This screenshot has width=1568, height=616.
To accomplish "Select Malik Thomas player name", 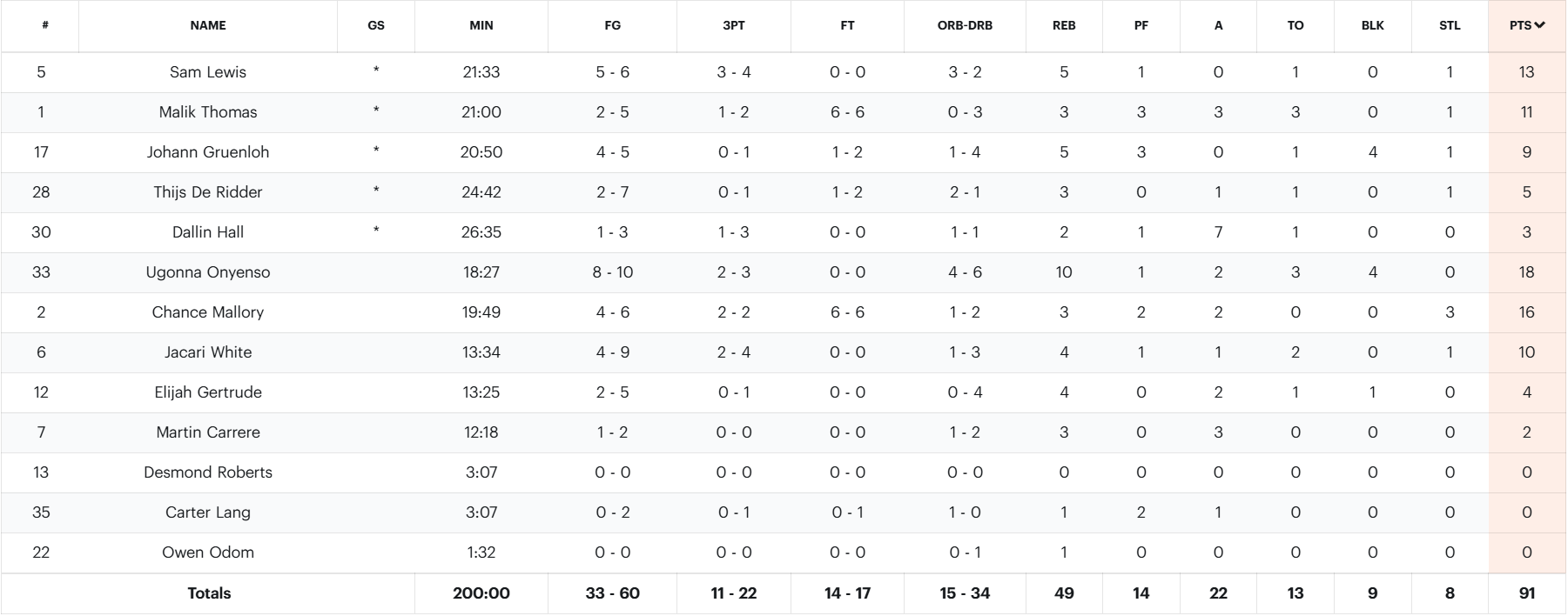I will [208, 112].
